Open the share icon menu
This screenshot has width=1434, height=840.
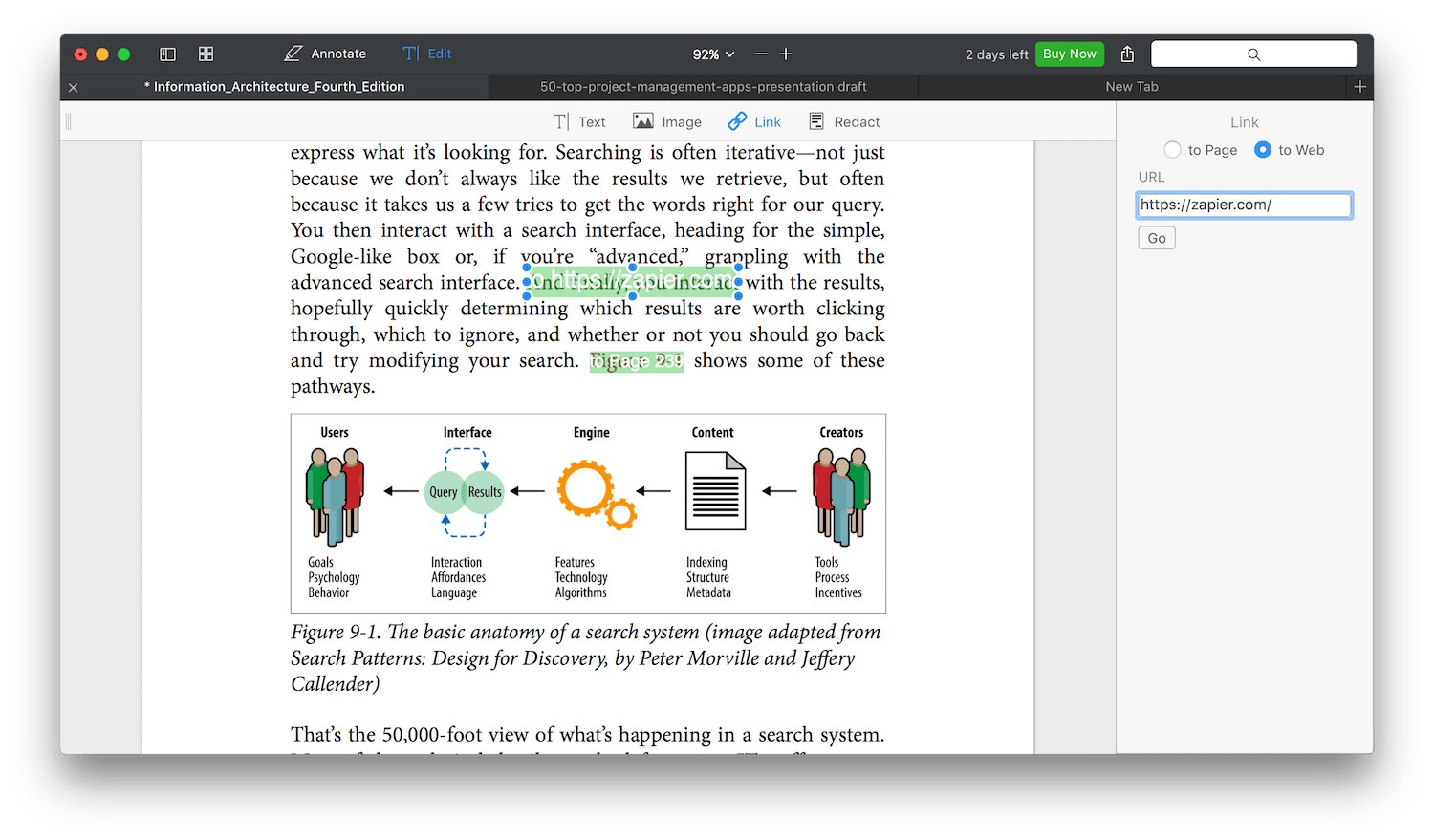tap(1127, 54)
